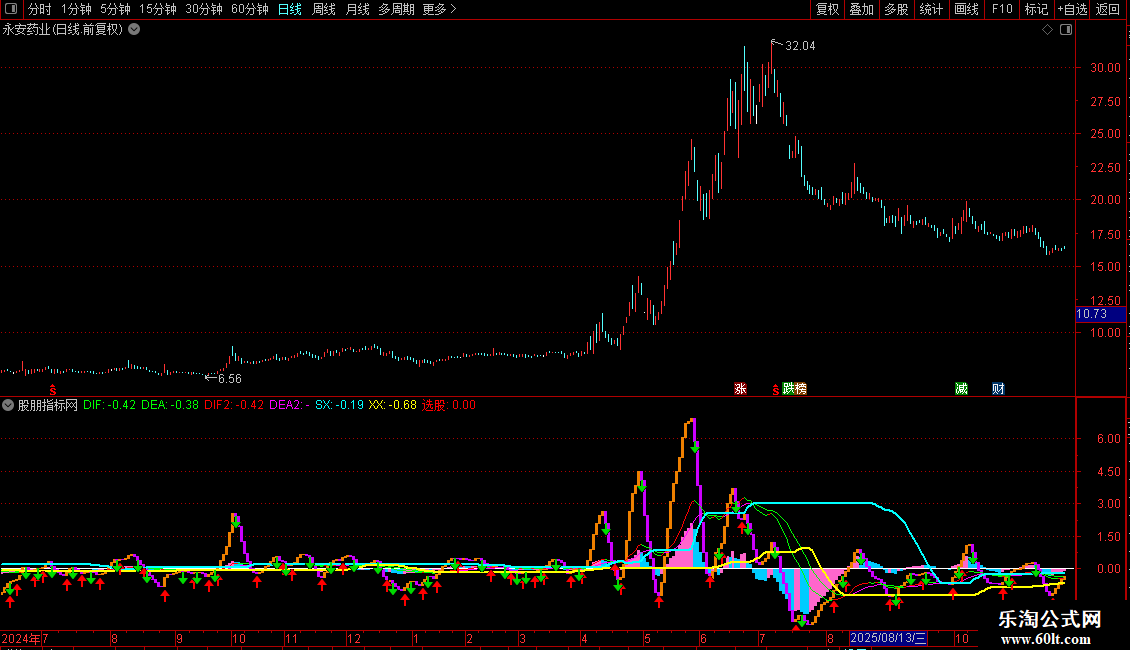Screen dimensions: 1130x650
Task: Switch to 分时 intraday view
Action: 40,9
